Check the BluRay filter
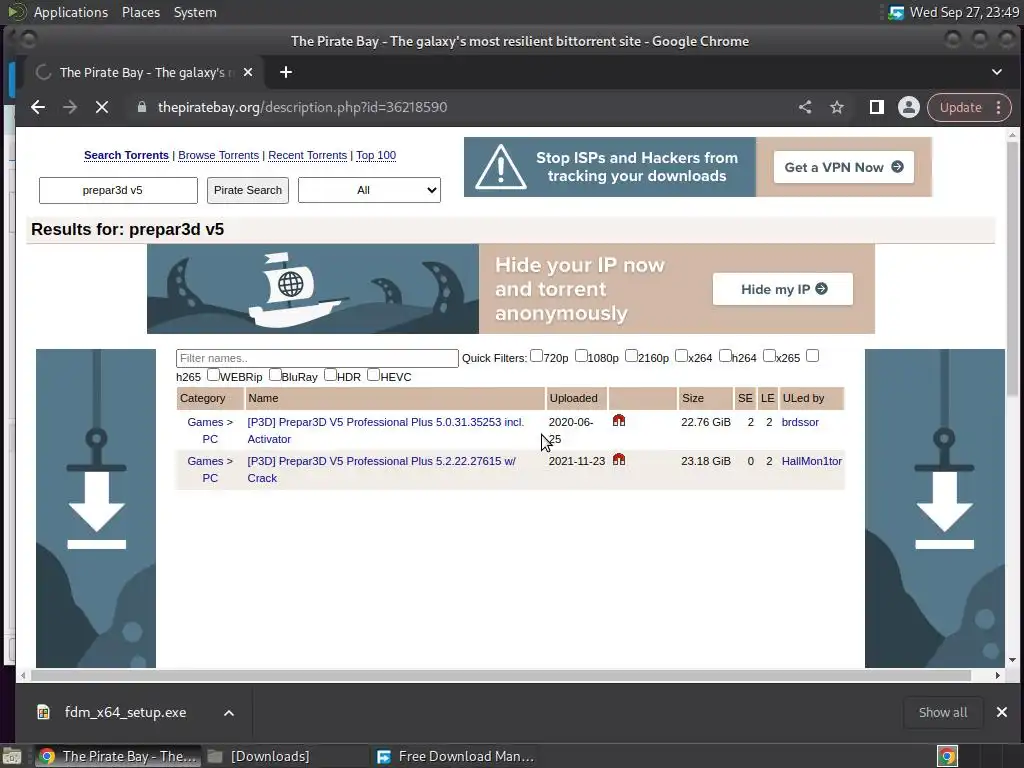This screenshot has width=1024, height=768. pos(275,375)
